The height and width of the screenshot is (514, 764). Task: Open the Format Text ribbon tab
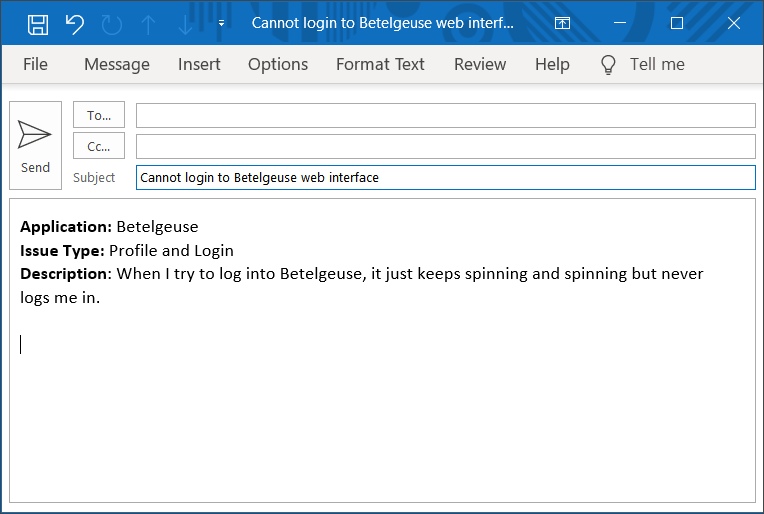(380, 64)
